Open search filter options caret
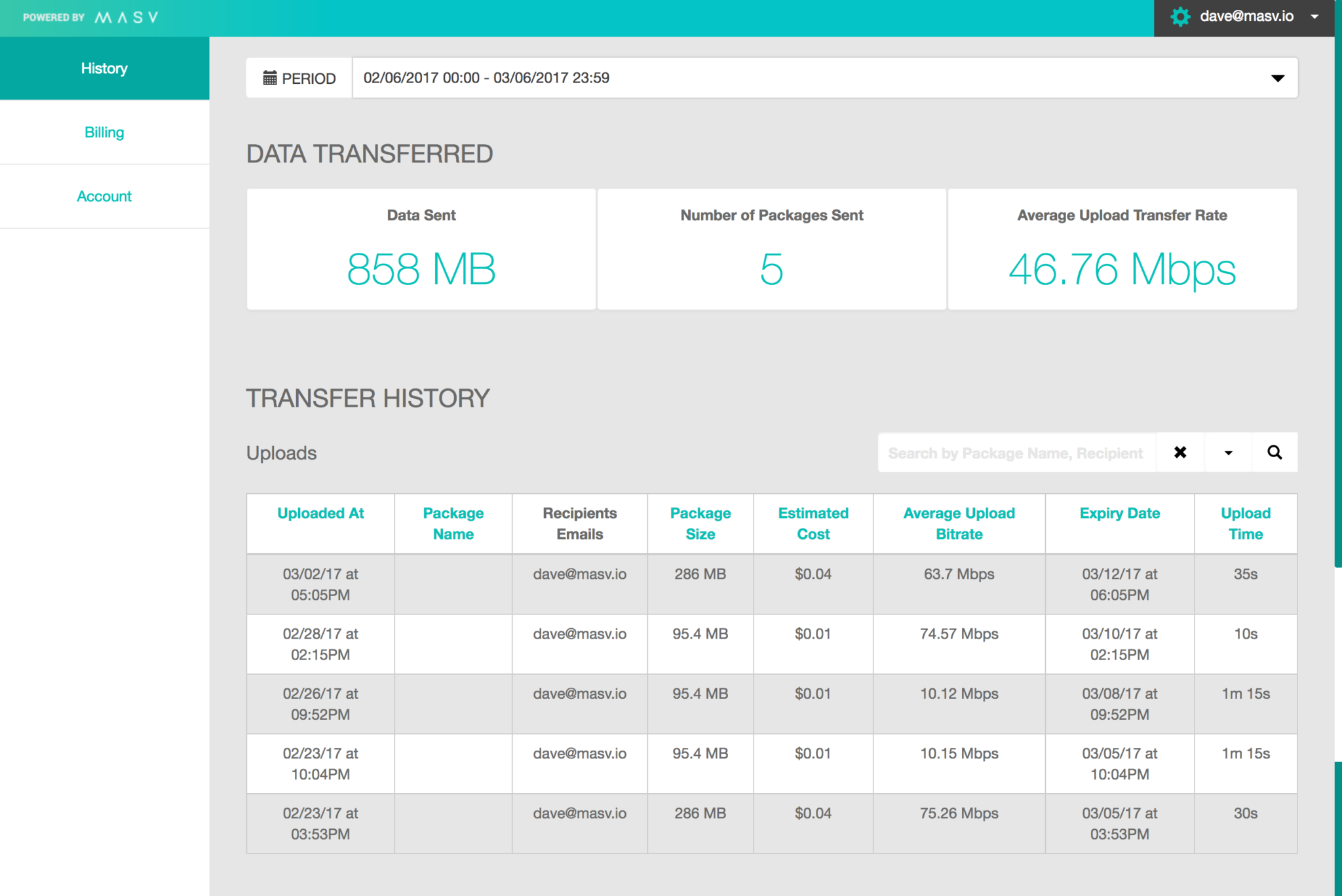1342x896 pixels. tap(1228, 453)
